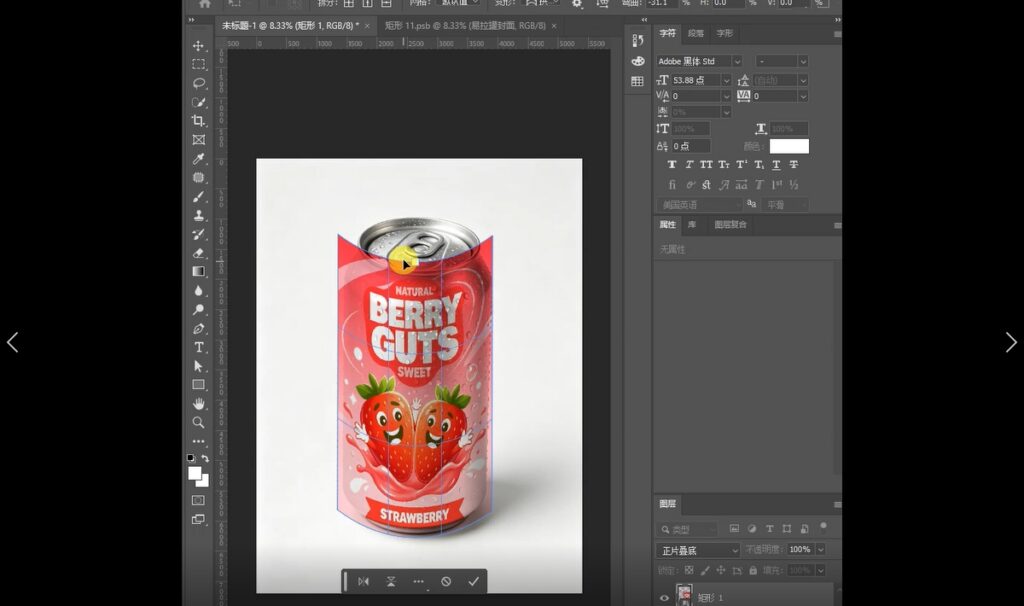
Task: Switch to the 矩形 11.psb document tab
Action: pyautogui.click(x=465, y=25)
